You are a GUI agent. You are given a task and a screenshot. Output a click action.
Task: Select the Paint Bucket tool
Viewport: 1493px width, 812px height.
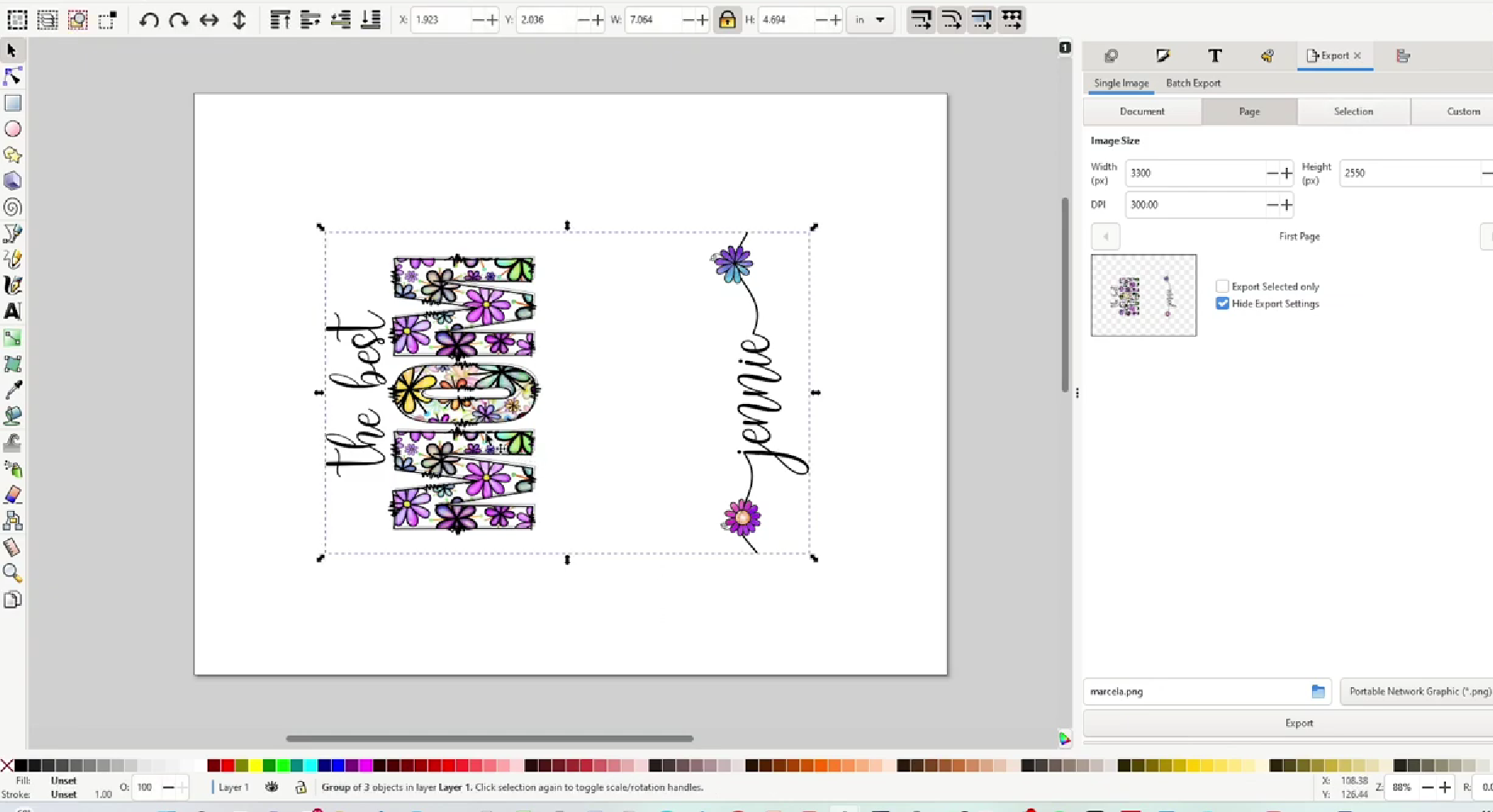click(x=13, y=416)
